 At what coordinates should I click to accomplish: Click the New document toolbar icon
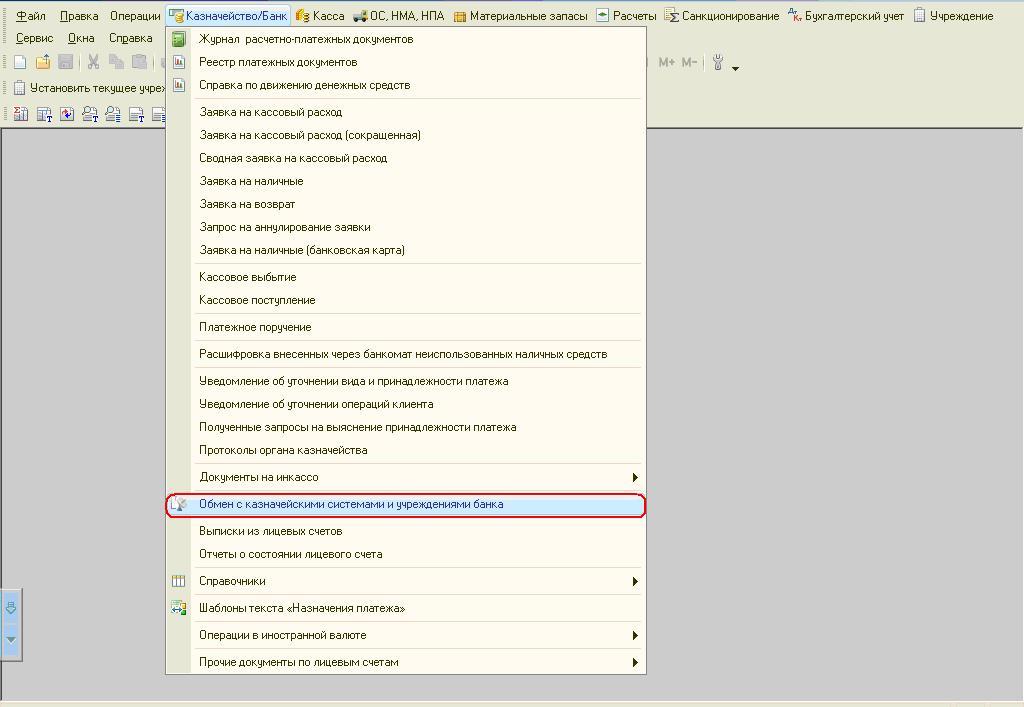tap(20, 63)
